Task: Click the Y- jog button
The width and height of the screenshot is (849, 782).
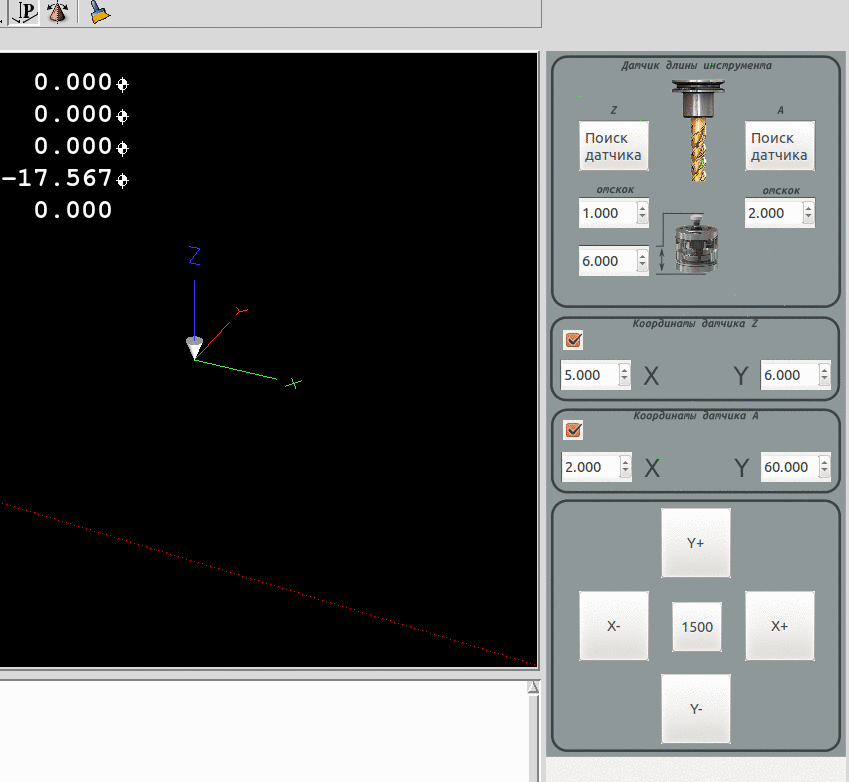Action: [696, 709]
